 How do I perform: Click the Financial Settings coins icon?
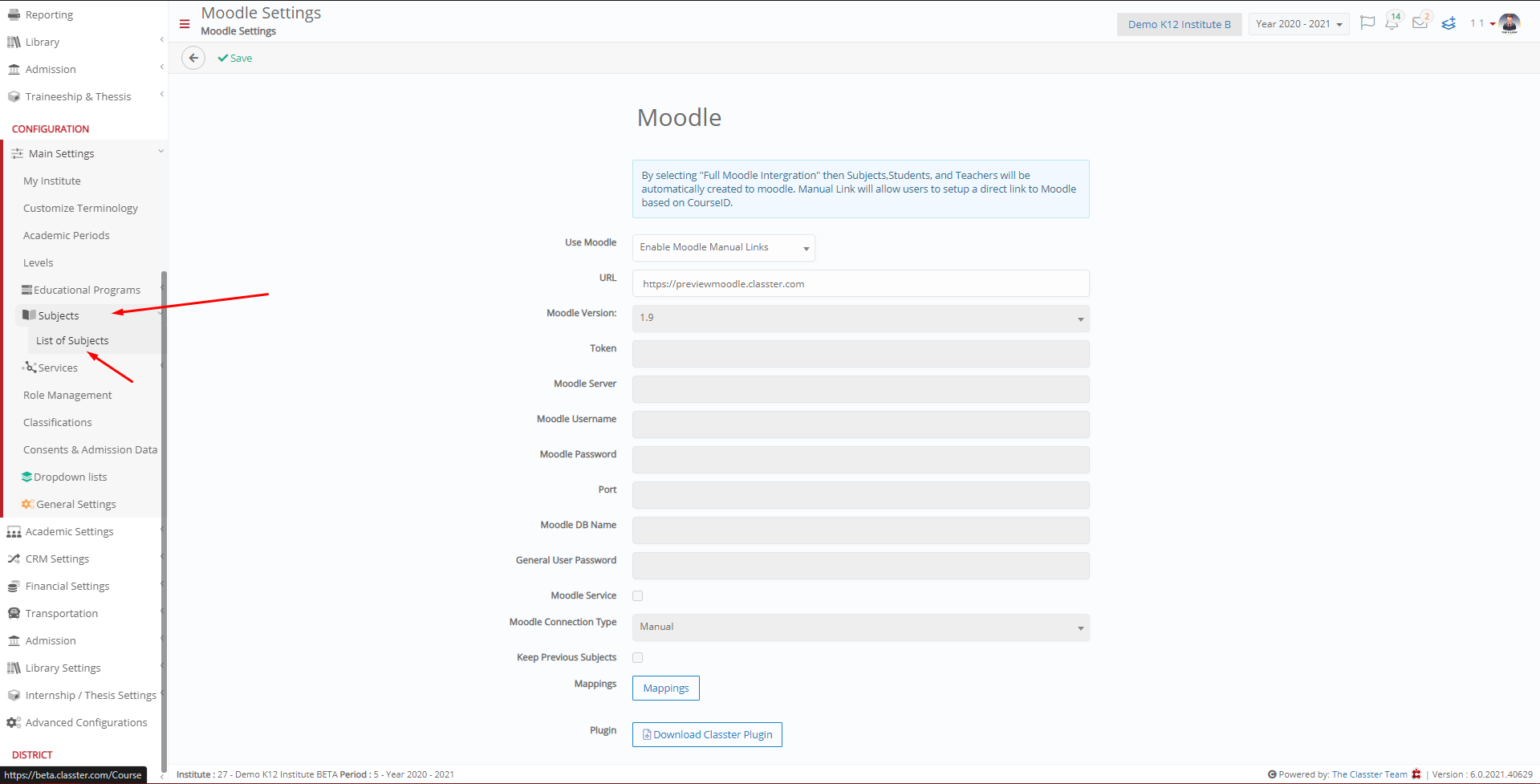[x=14, y=586]
